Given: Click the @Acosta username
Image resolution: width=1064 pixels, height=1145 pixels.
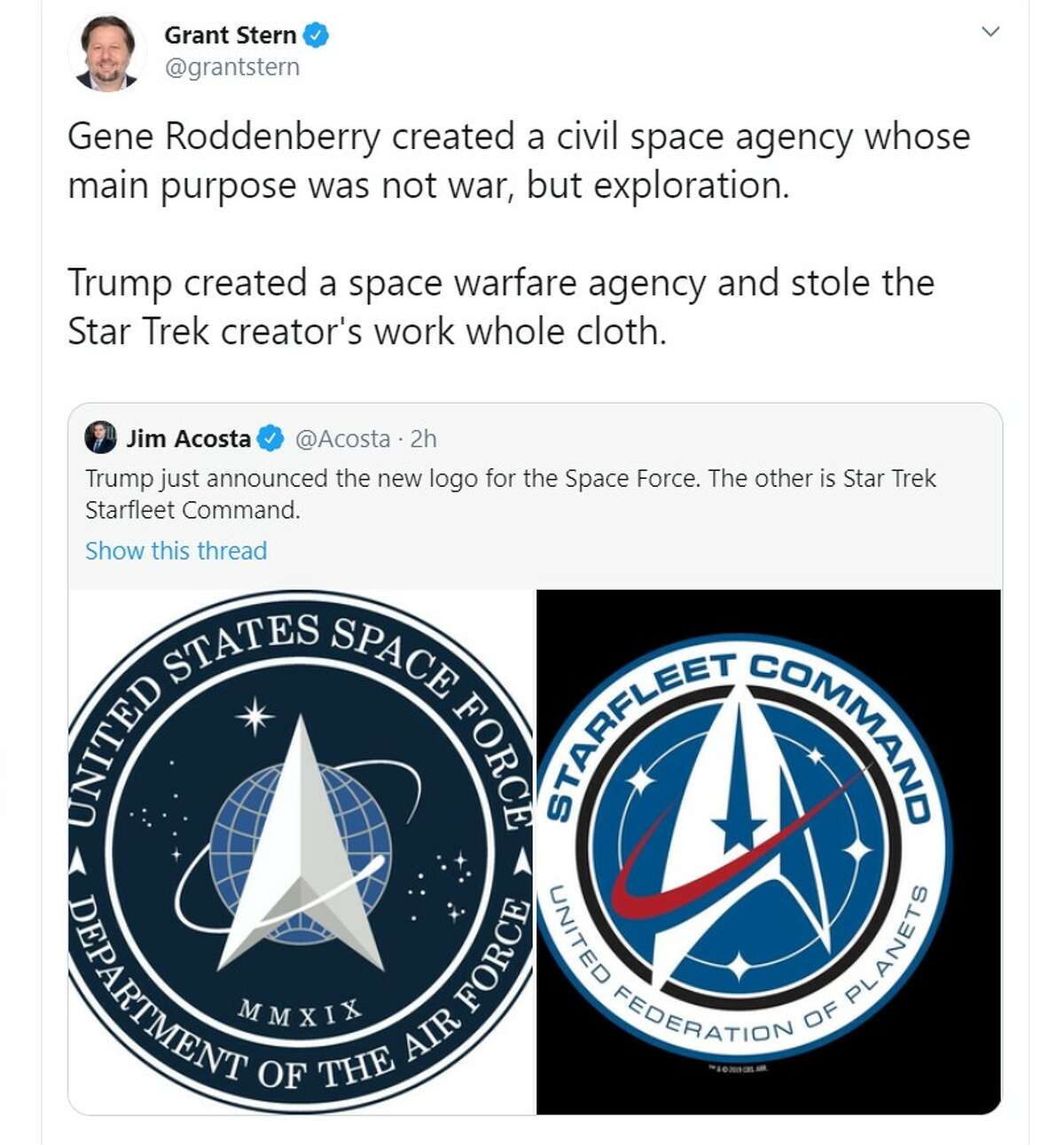Looking at the screenshot, I should click(348, 436).
